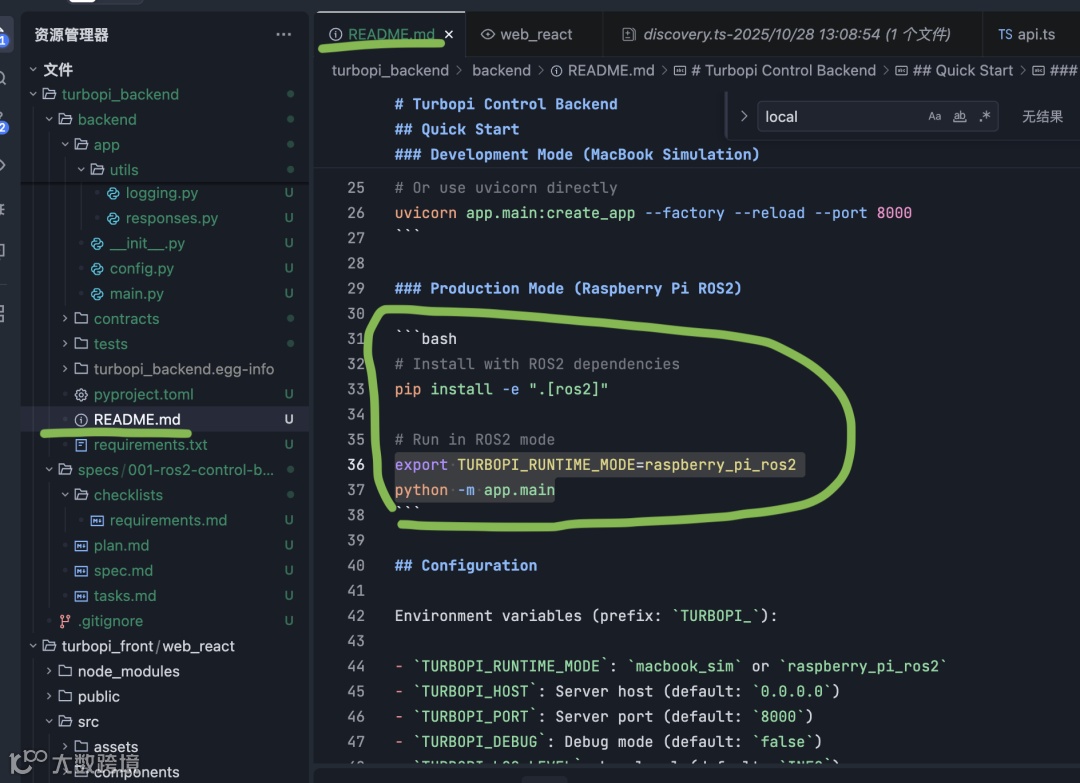The width and height of the screenshot is (1080, 783).
Task: Click '## Quick Start' breadcrumb
Action: pyautogui.click(x=962, y=70)
